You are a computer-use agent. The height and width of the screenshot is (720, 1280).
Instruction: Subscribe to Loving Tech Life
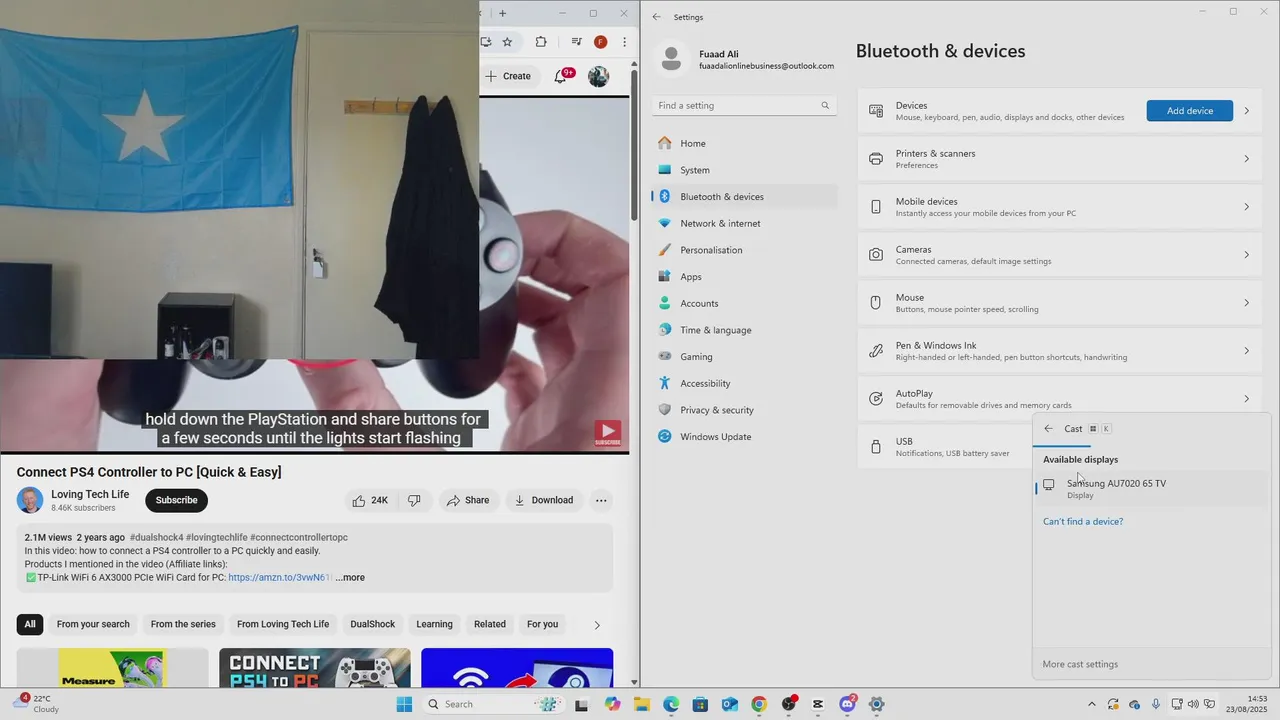click(x=176, y=500)
